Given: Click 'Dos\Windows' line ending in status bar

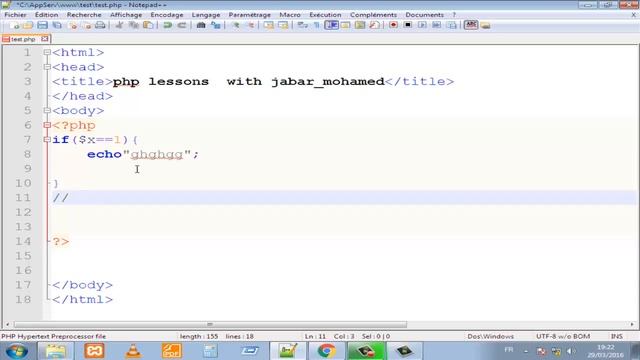Looking at the screenshot, I should tap(491, 336).
